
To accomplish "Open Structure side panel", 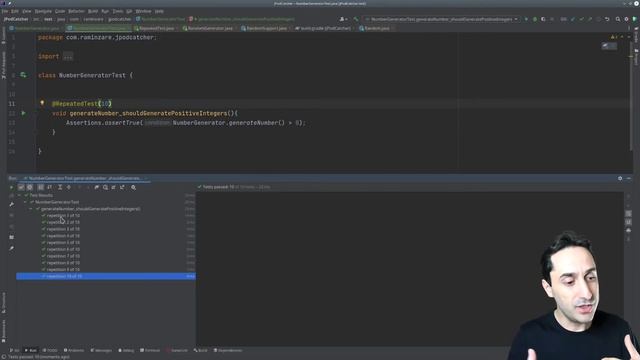I will pos(4,303).
